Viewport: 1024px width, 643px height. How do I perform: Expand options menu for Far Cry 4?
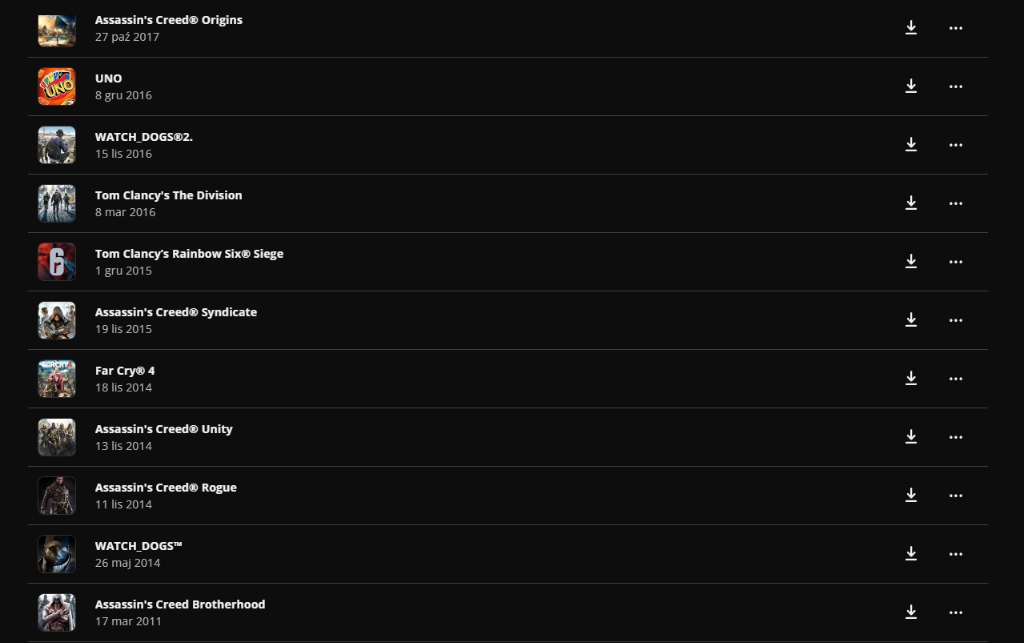coord(955,378)
